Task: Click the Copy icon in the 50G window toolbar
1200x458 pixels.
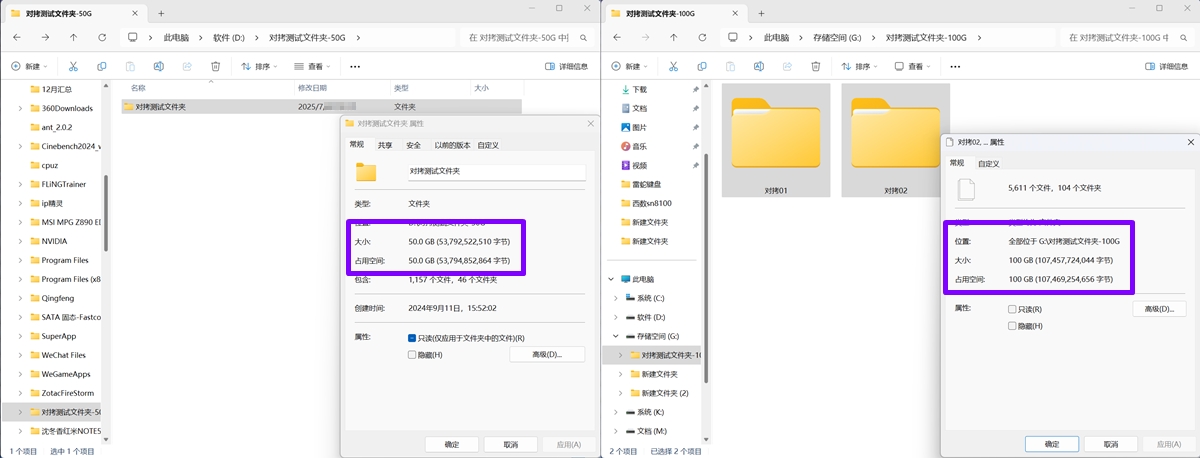Action: 102,67
